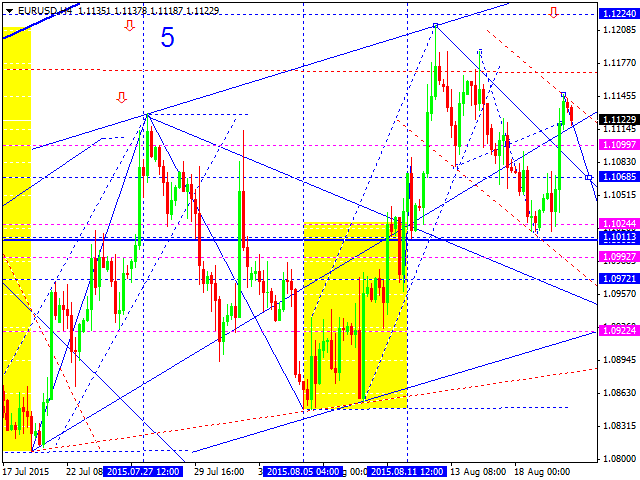Select the red down arrow left of the blue 5
The image size is (640, 480).
pyautogui.click(x=129, y=26)
